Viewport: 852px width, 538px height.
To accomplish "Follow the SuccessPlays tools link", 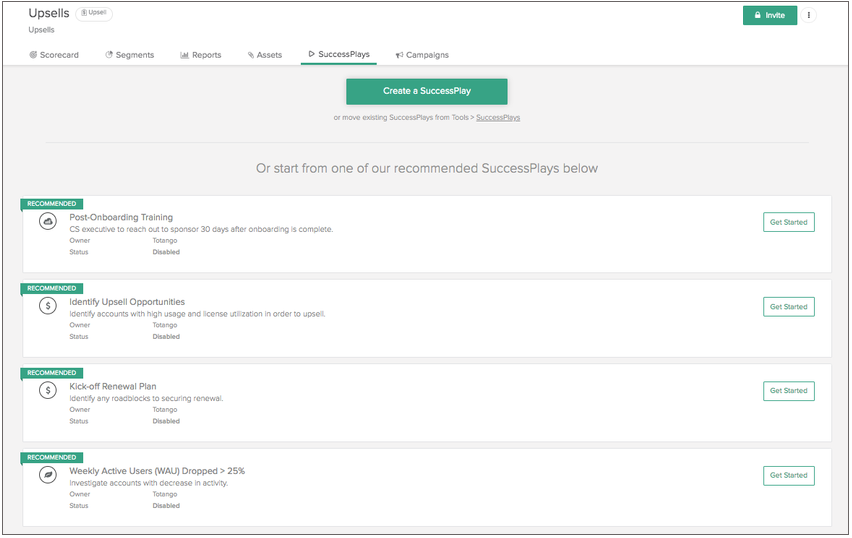I will pyautogui.click(x=498, y=118).
